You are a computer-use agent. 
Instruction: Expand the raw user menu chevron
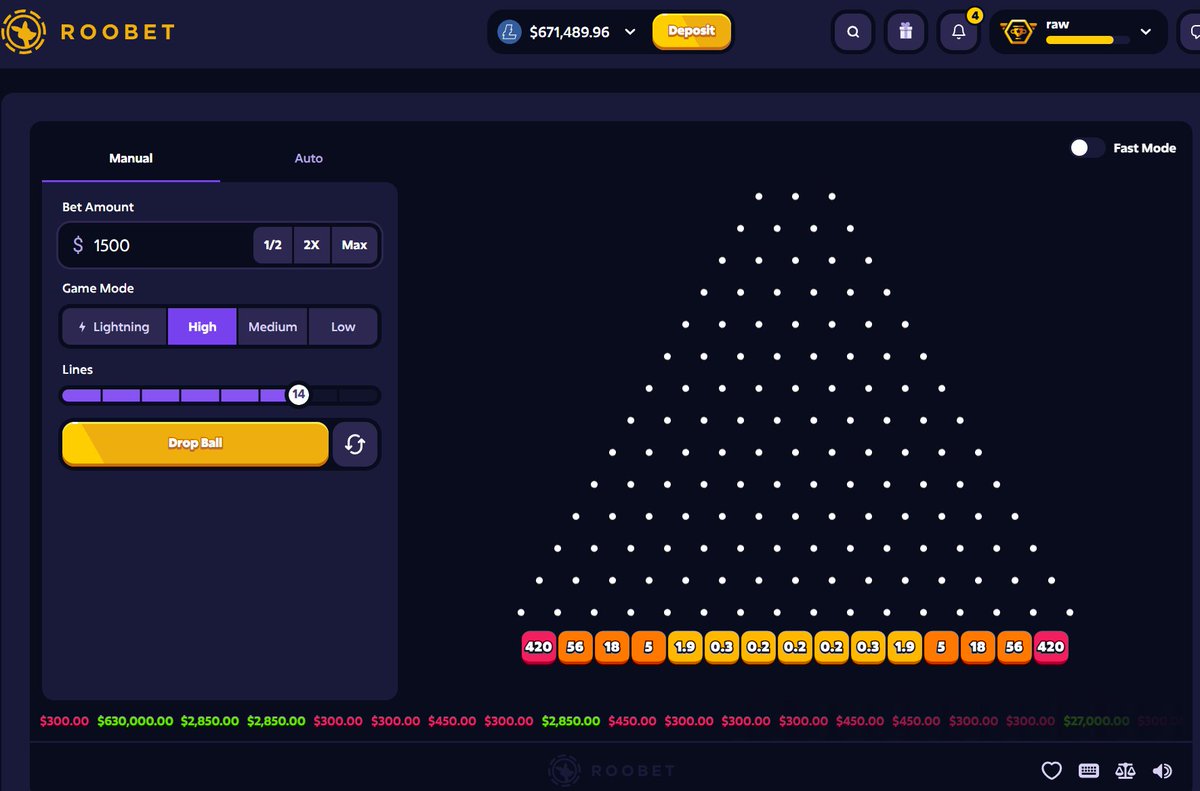(1146, 32)
